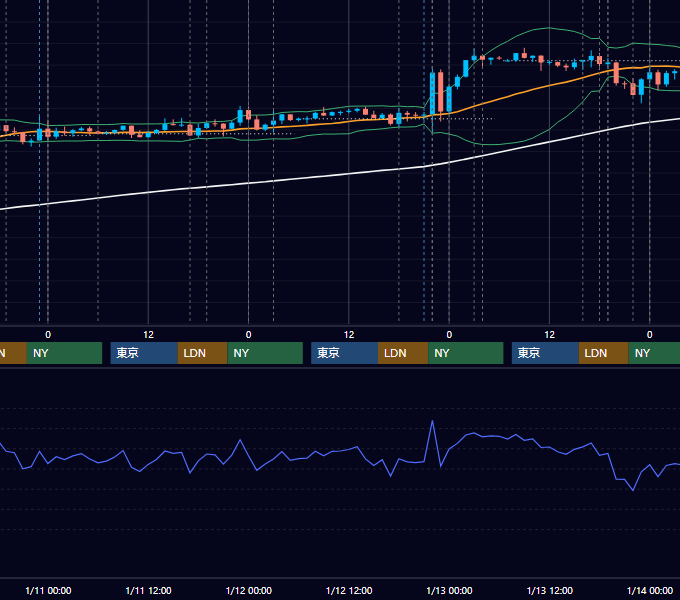The image size is (680, 600).
Task: Click the tall red candlestick before 1/13 00:00
Action: tap(441, 93)
